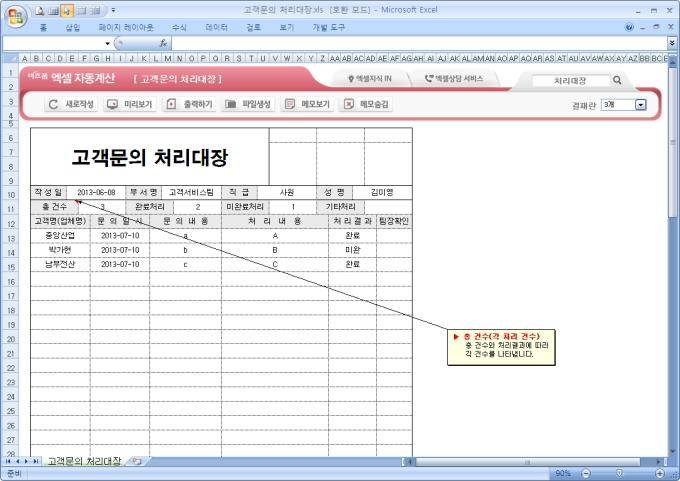Click into the formula bar input area
Image resolution: width=680 pixels, height=481 pixels.
419,43
